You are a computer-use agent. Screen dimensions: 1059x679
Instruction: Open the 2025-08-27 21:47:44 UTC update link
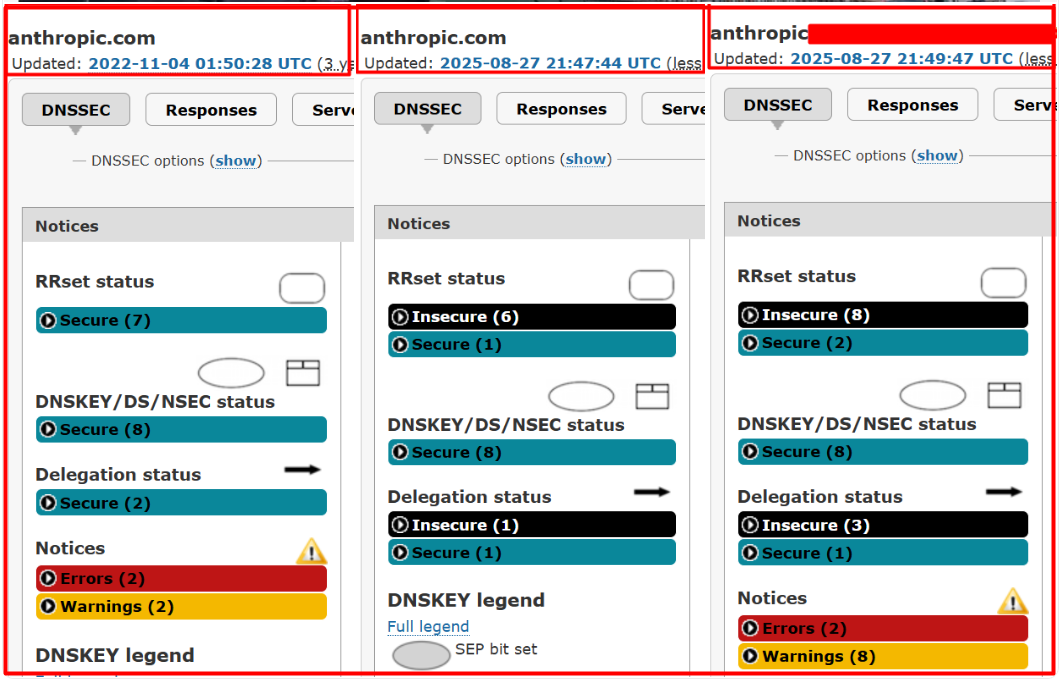550,64
